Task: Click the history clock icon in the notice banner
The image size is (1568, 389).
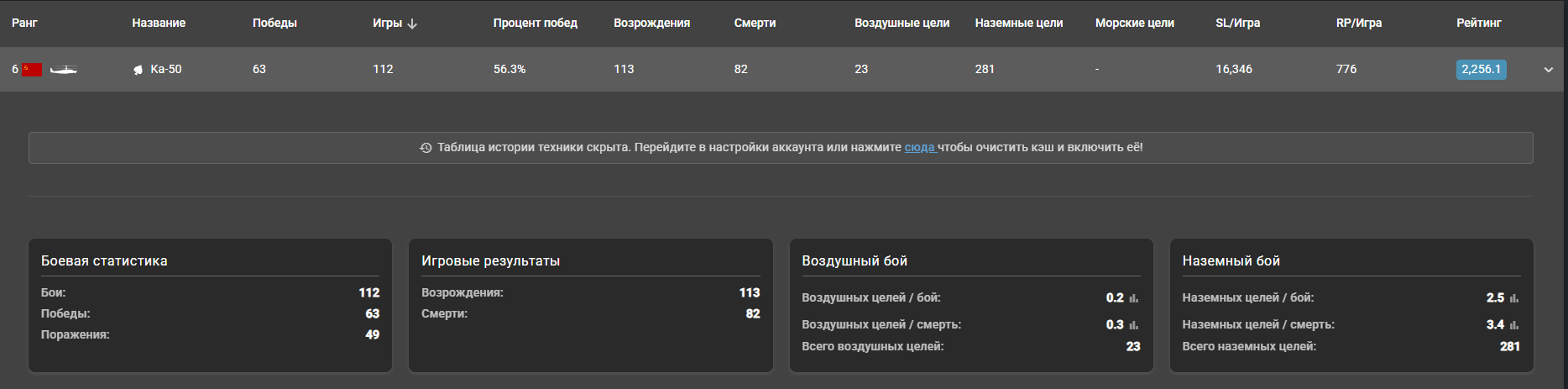Action: [426, 148]
